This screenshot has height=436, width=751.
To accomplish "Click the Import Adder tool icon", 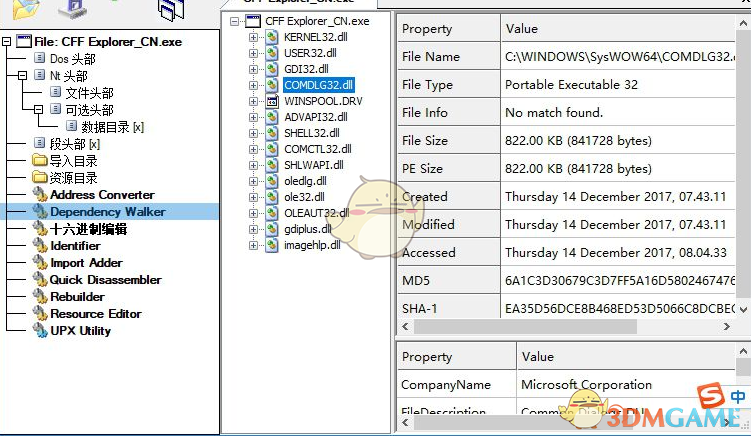I will (x=40, y=263).
